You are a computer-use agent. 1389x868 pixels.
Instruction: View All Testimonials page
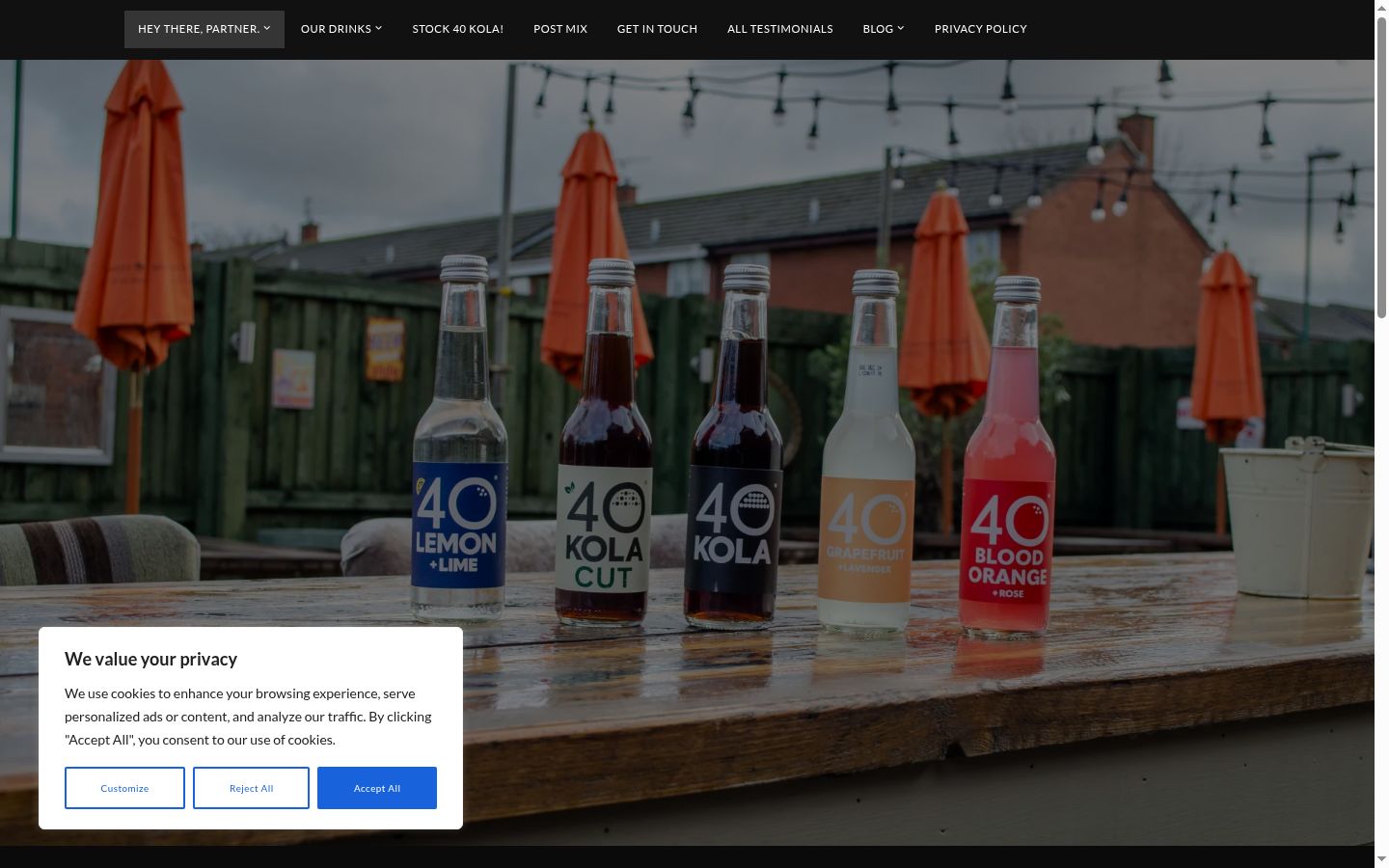click(x=780, y=29)
